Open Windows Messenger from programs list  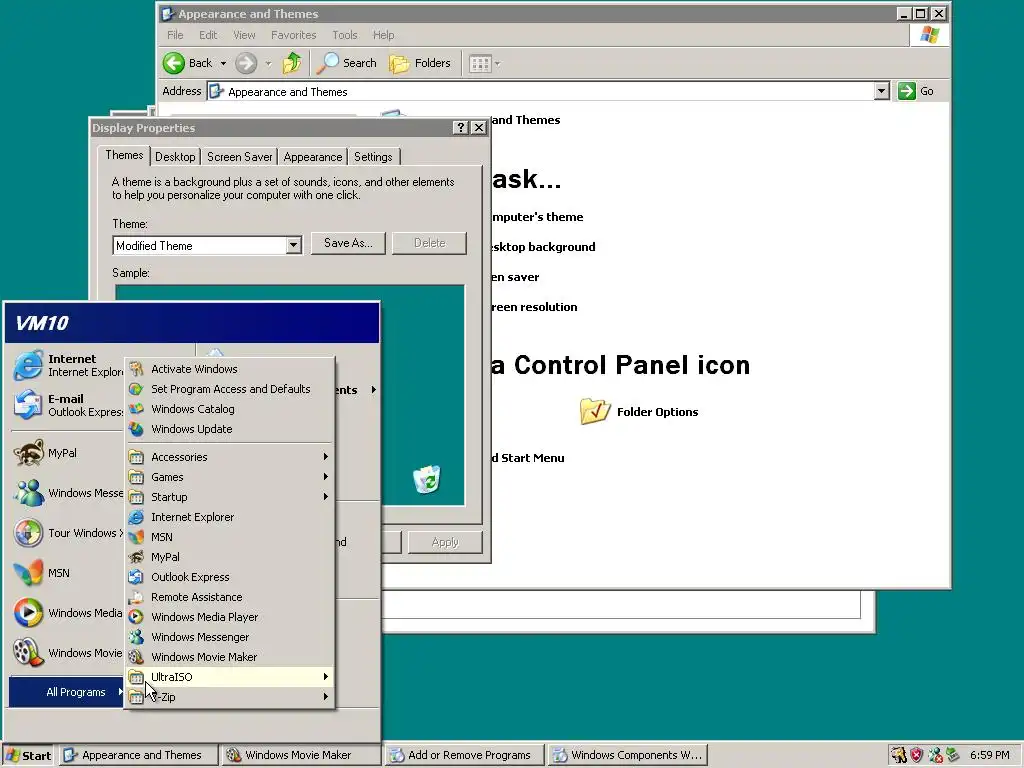coord(230,637)
